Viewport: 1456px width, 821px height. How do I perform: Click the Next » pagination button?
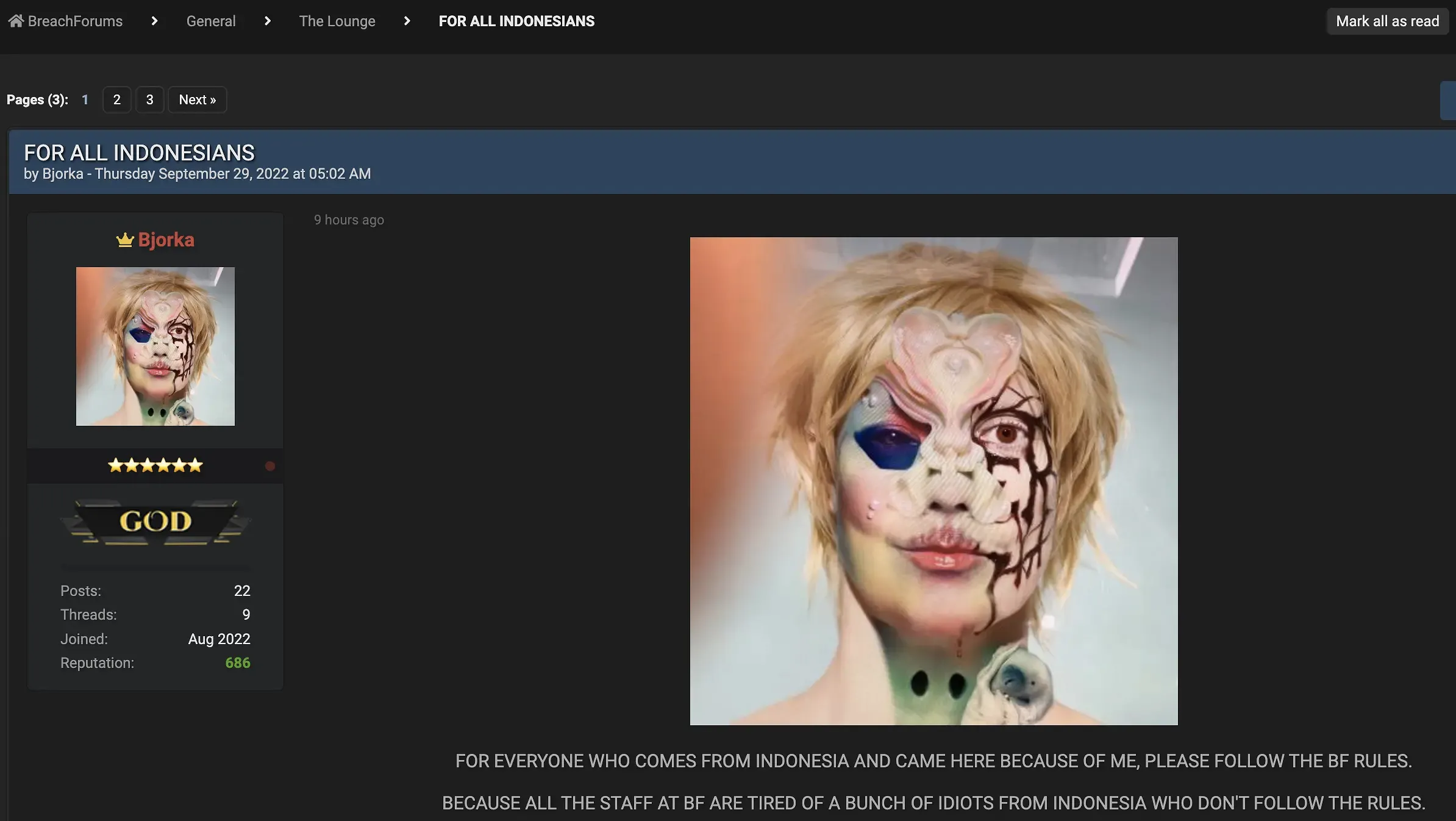(x=197, y=99)
